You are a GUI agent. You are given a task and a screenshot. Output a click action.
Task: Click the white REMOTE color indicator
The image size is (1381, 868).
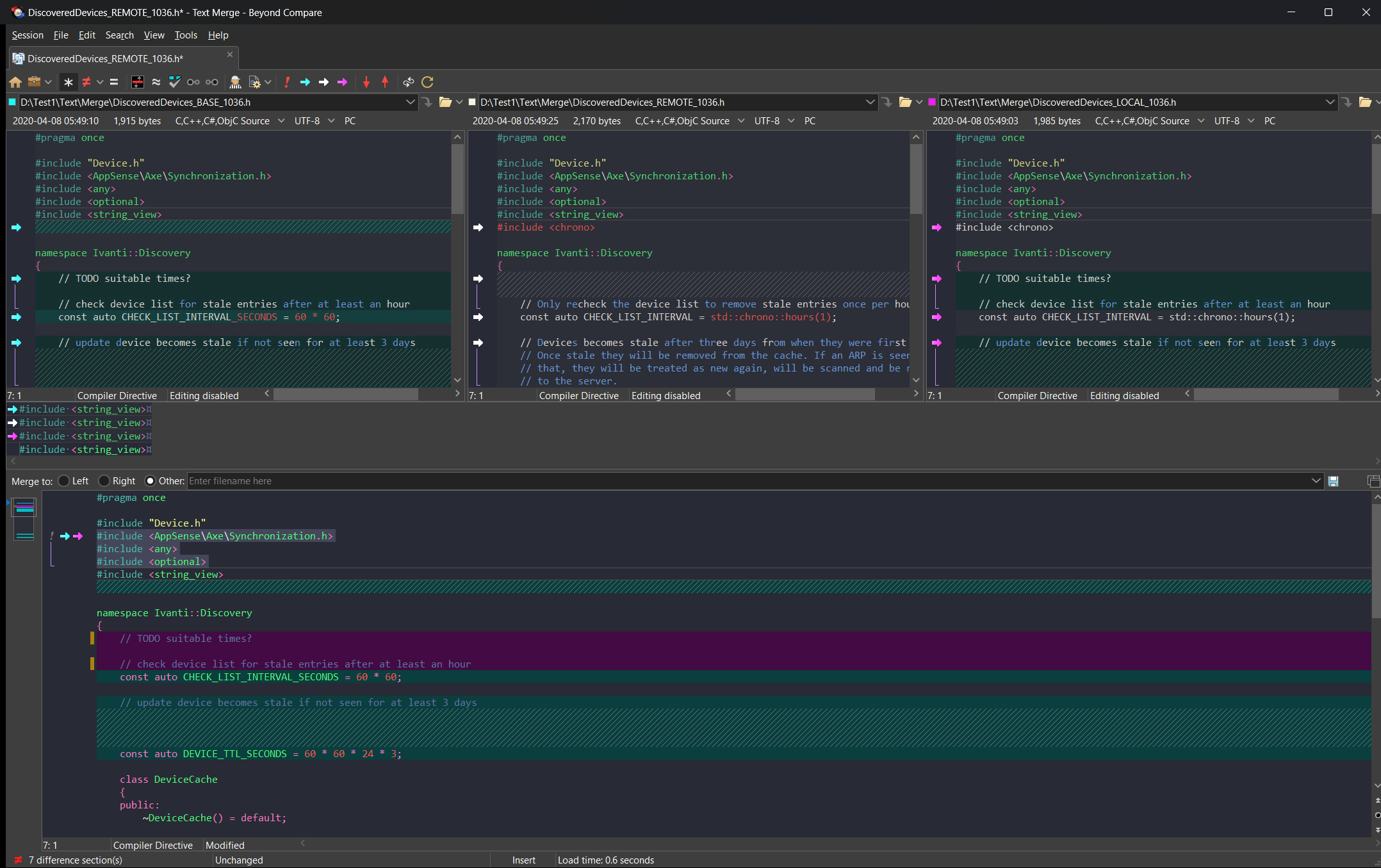(472, 102)
